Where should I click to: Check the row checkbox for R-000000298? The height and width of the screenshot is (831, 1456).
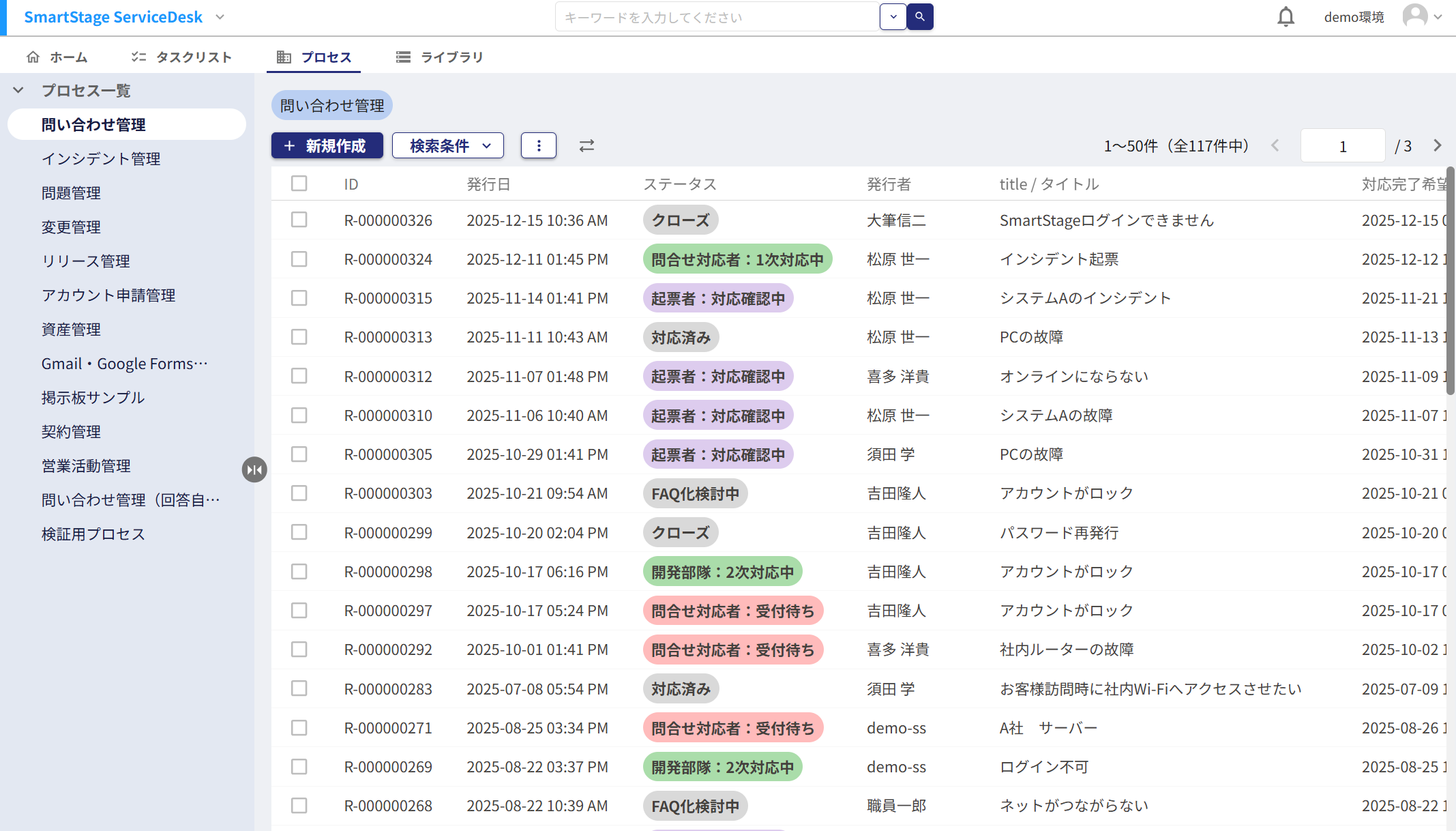pos(299,572)
